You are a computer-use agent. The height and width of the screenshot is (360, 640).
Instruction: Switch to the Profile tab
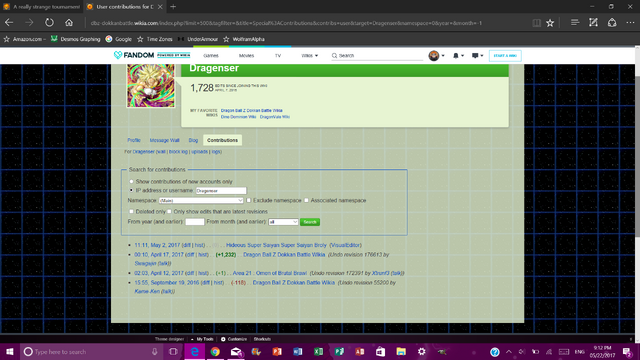tap(133, 140)
